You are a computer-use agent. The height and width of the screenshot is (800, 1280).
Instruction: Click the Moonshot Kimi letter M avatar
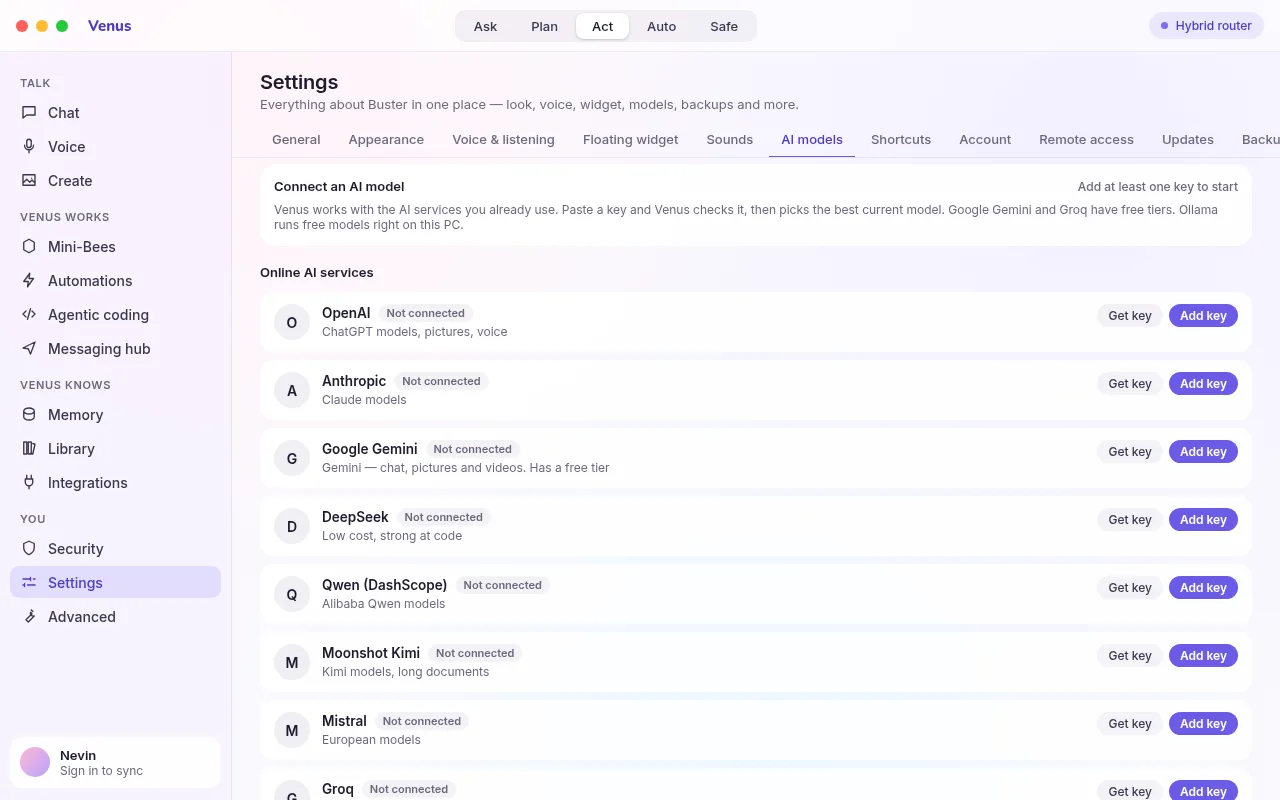[292, 662]
